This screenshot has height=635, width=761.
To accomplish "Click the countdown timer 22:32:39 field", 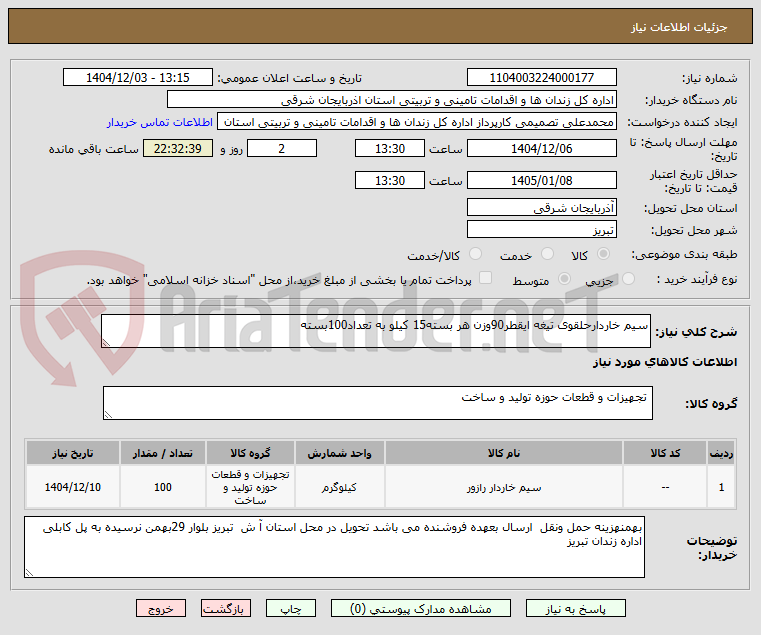I will [178, 149].
